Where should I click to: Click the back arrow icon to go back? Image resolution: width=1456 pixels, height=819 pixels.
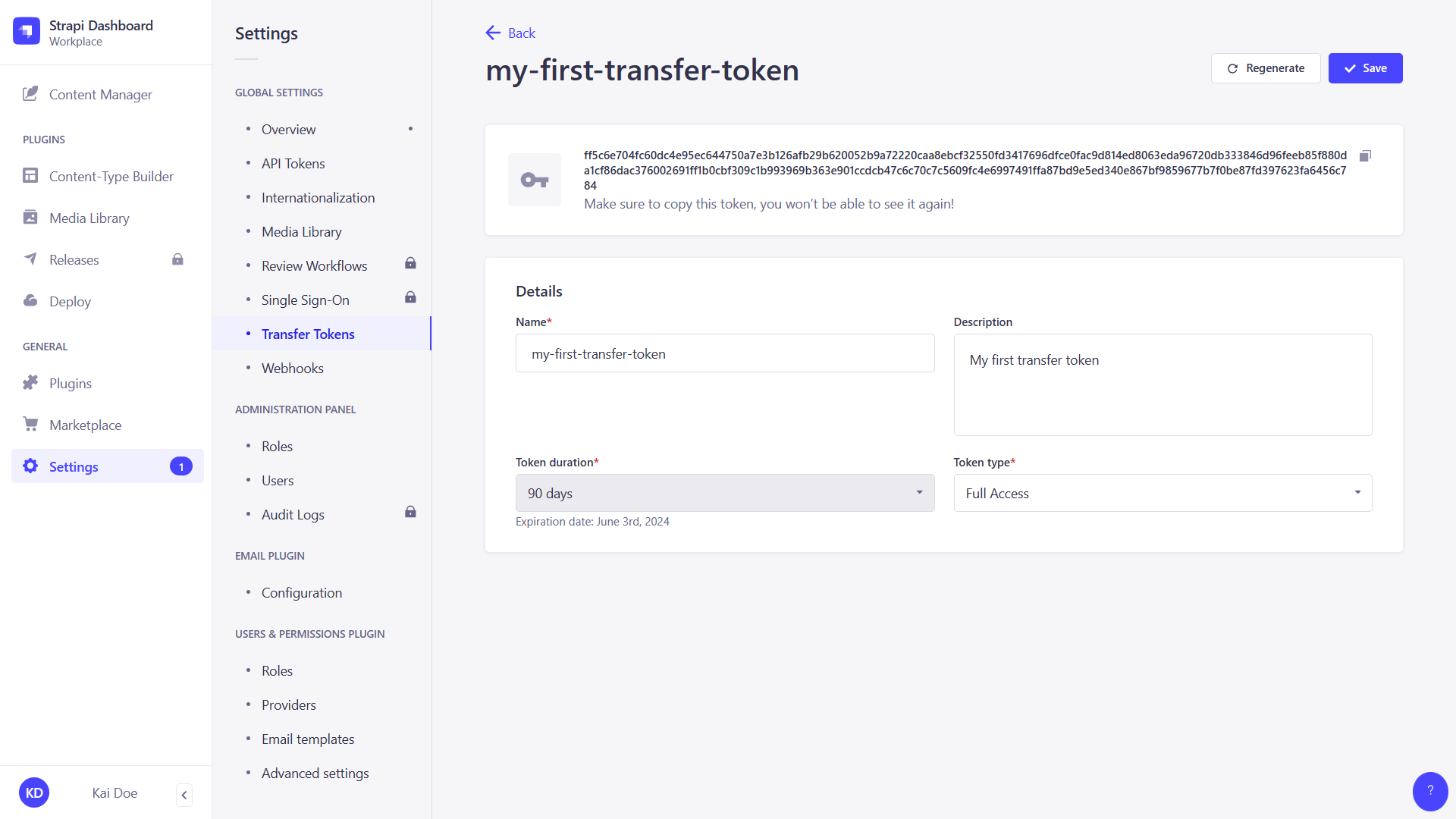(x=493, y=33)
